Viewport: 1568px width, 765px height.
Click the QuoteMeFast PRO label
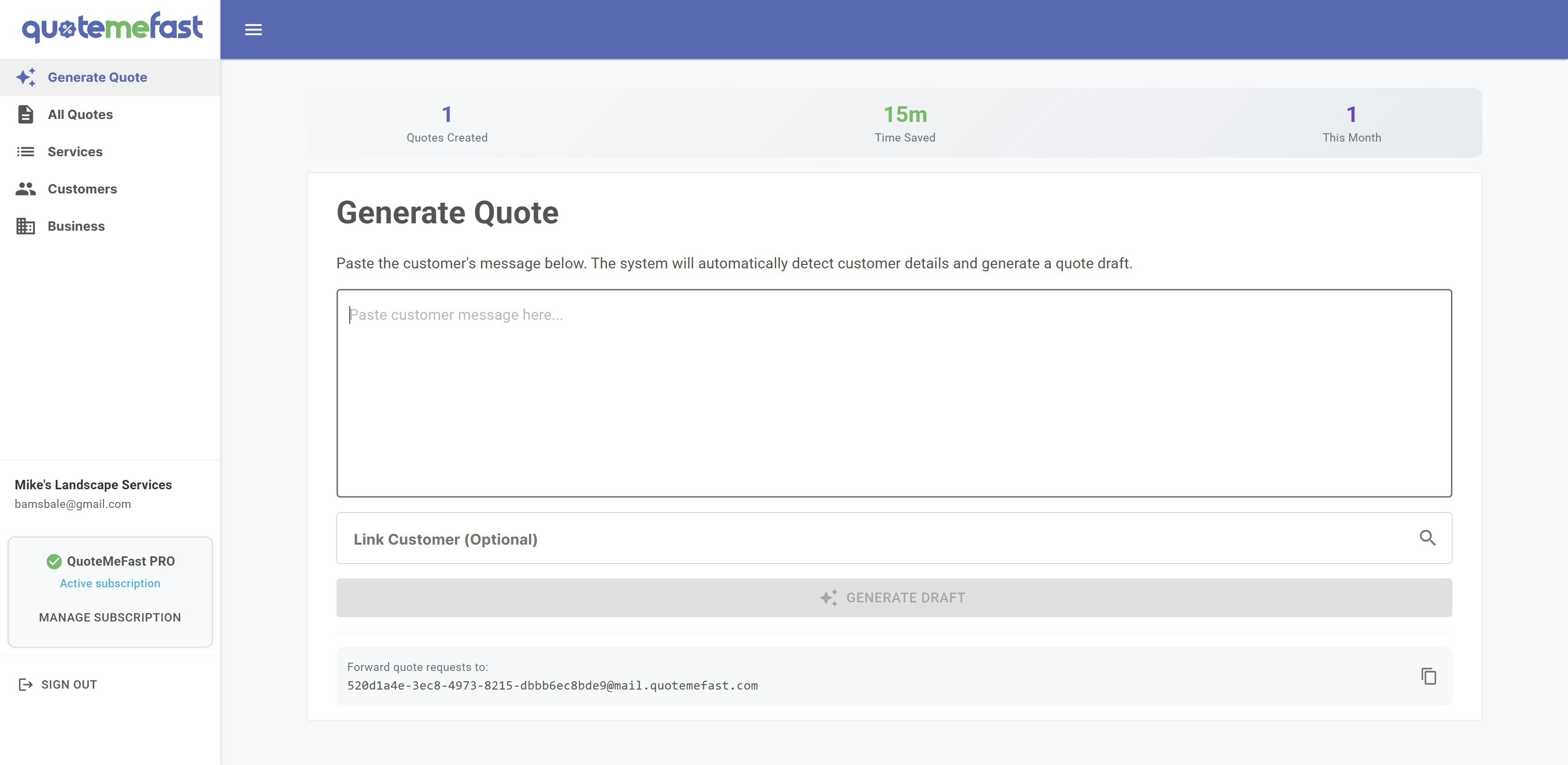[121, 561]
